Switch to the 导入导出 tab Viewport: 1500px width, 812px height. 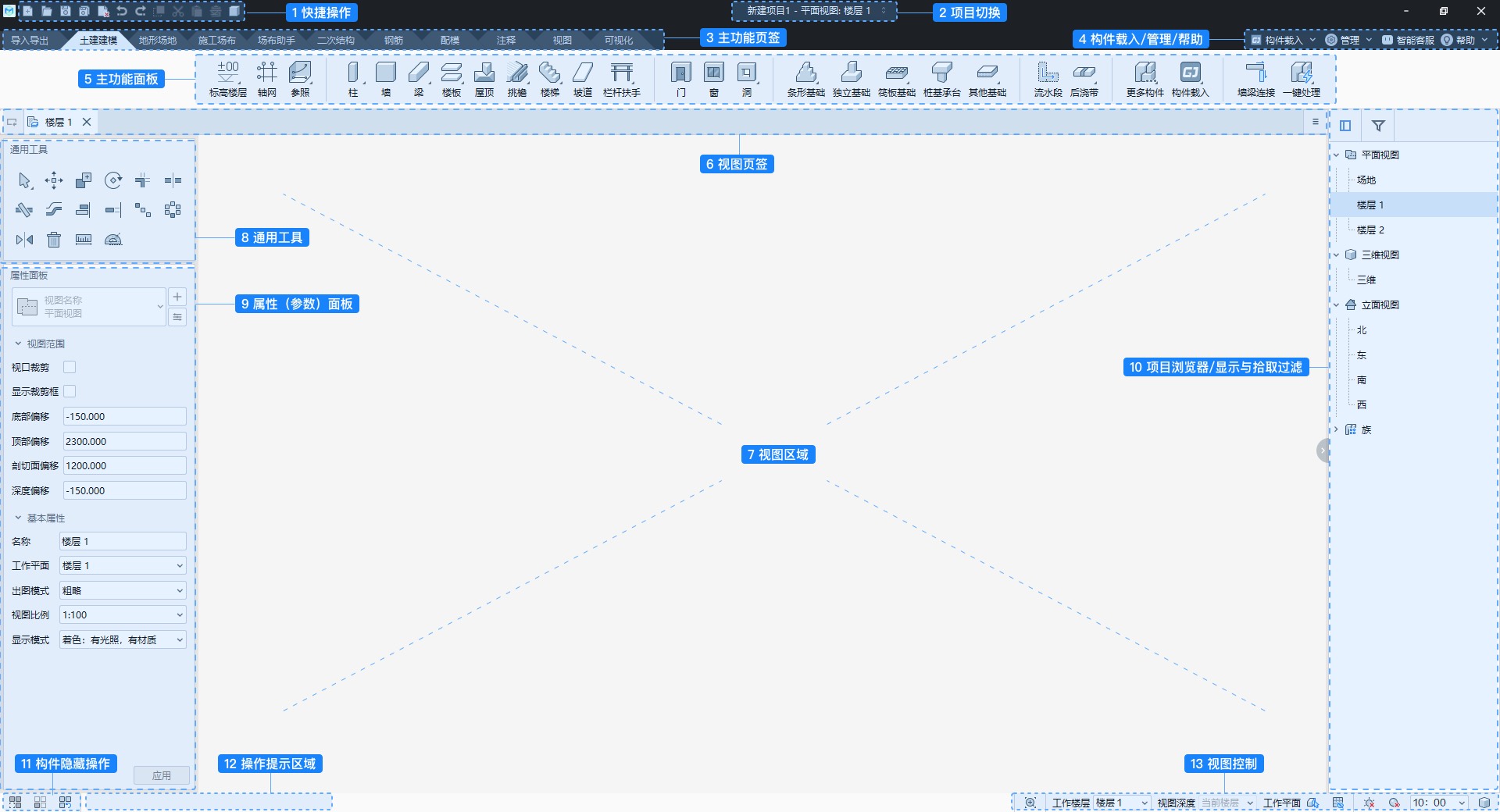tap(30, 40)
